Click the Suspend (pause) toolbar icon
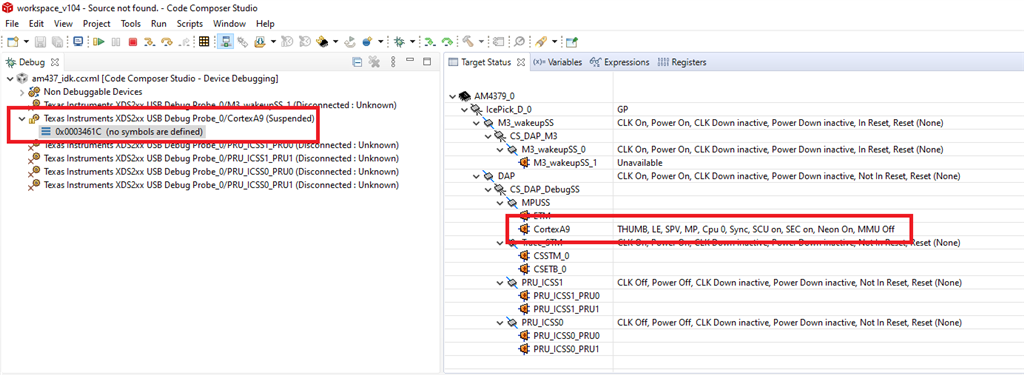Screen dimensions: 1024x375 pos(116,41)
